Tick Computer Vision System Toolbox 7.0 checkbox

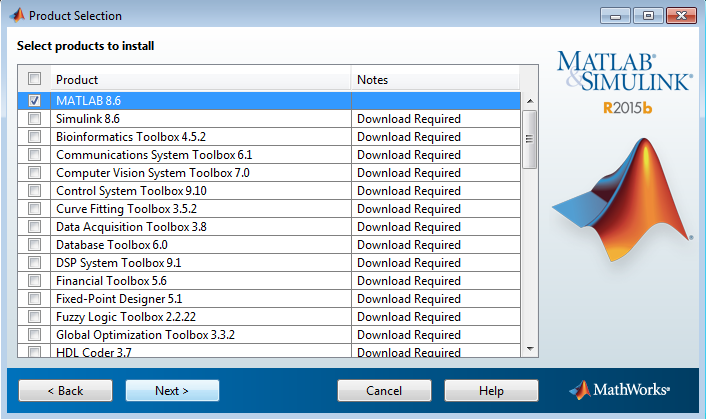coord(34,172)
